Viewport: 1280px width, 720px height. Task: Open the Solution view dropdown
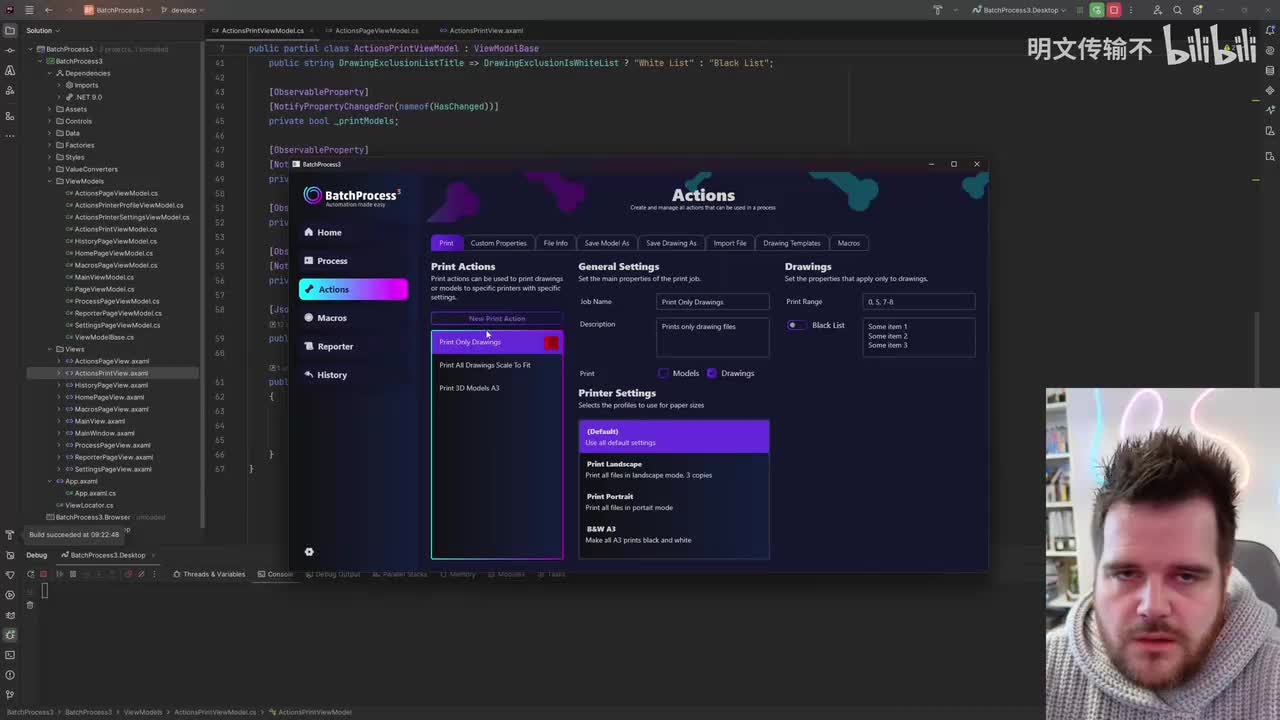pyautogui.click(x=43, y=30)
